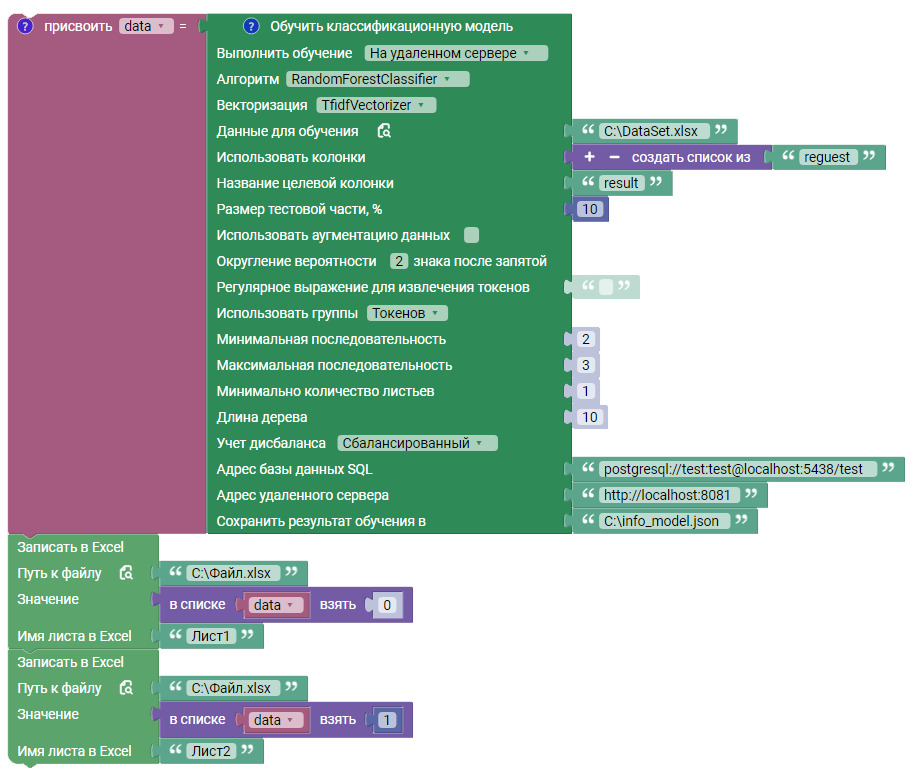This screenshot has width=915, height=775.
Task: Edit the sheet name Лист1
Action: [211, 636]
